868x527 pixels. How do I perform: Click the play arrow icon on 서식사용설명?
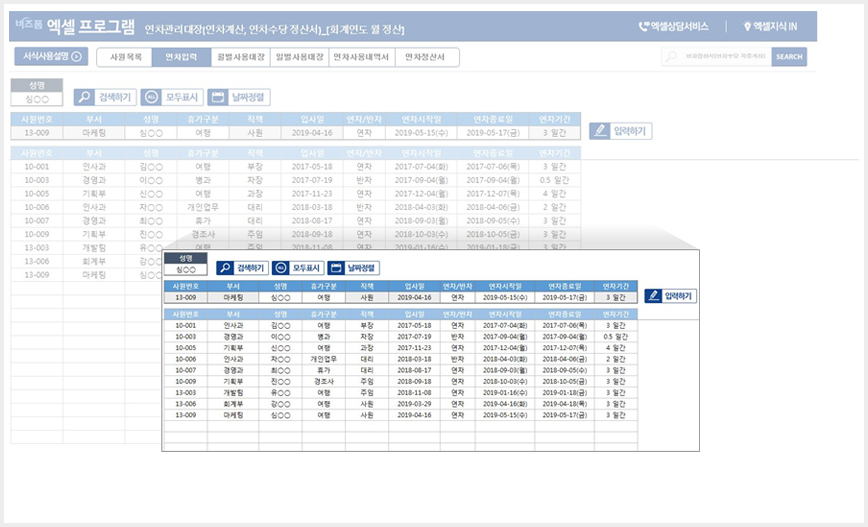tap(76, 57)
